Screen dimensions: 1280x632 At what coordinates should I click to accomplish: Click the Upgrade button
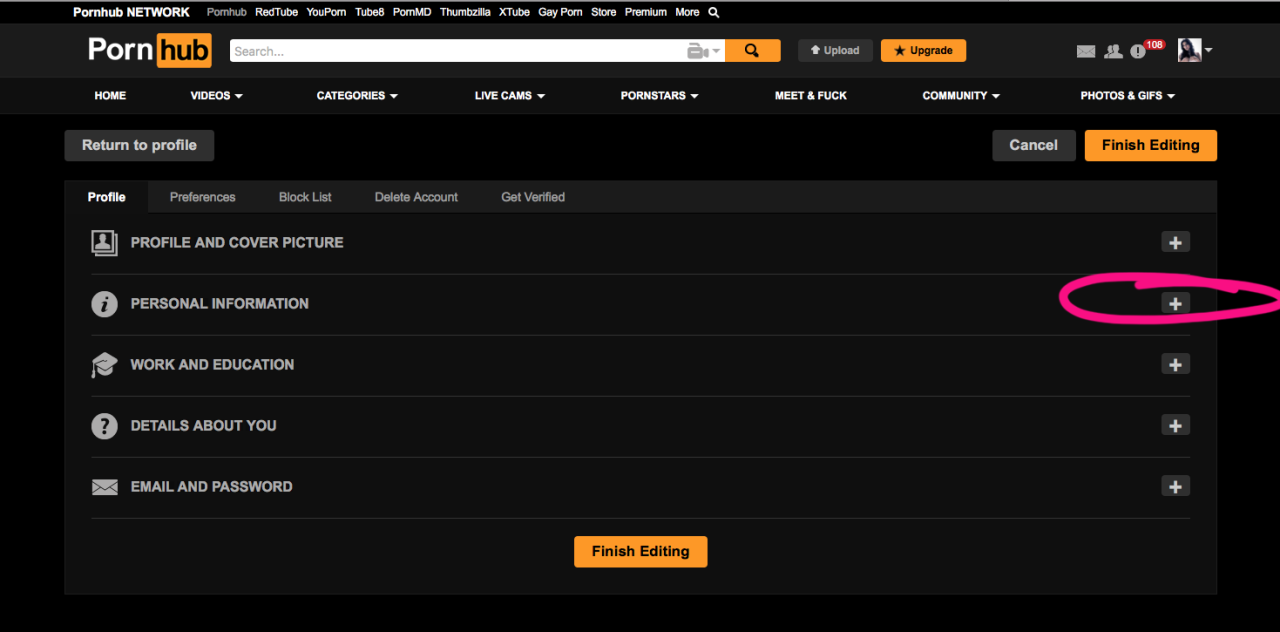click(923, 50)
